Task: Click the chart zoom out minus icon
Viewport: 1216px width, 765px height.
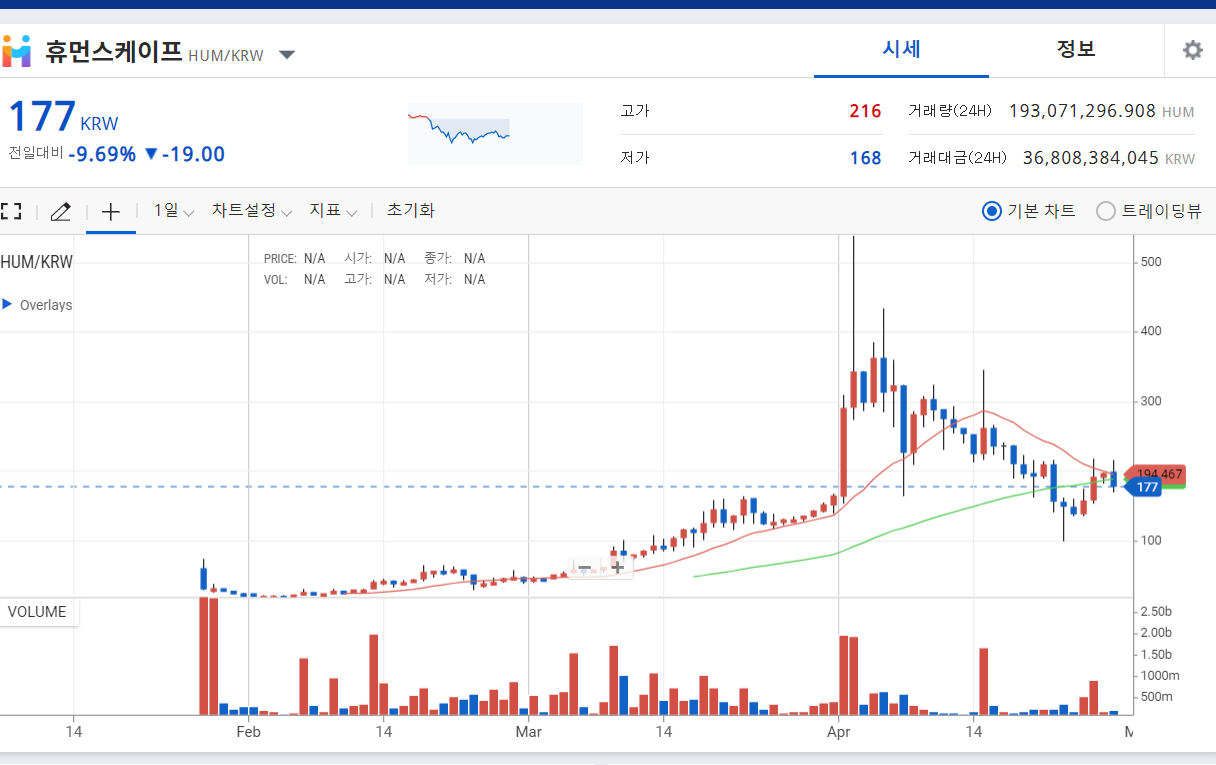Action: [x=585, y=568]
